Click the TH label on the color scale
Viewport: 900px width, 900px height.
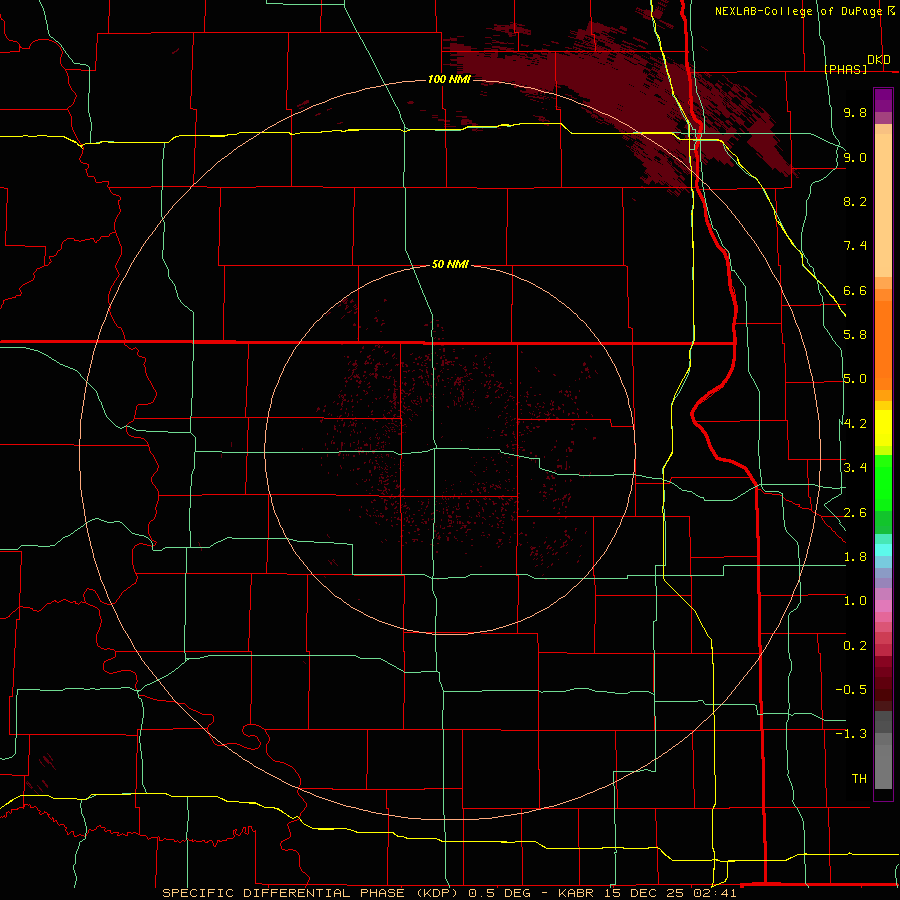click(x=859, y=779)
